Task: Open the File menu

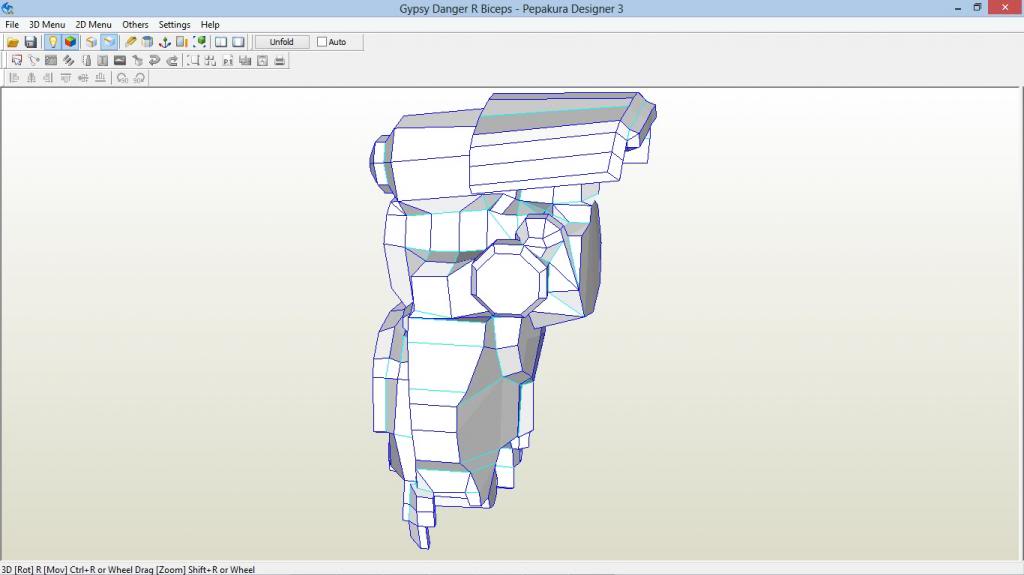Action: (12, 24)
